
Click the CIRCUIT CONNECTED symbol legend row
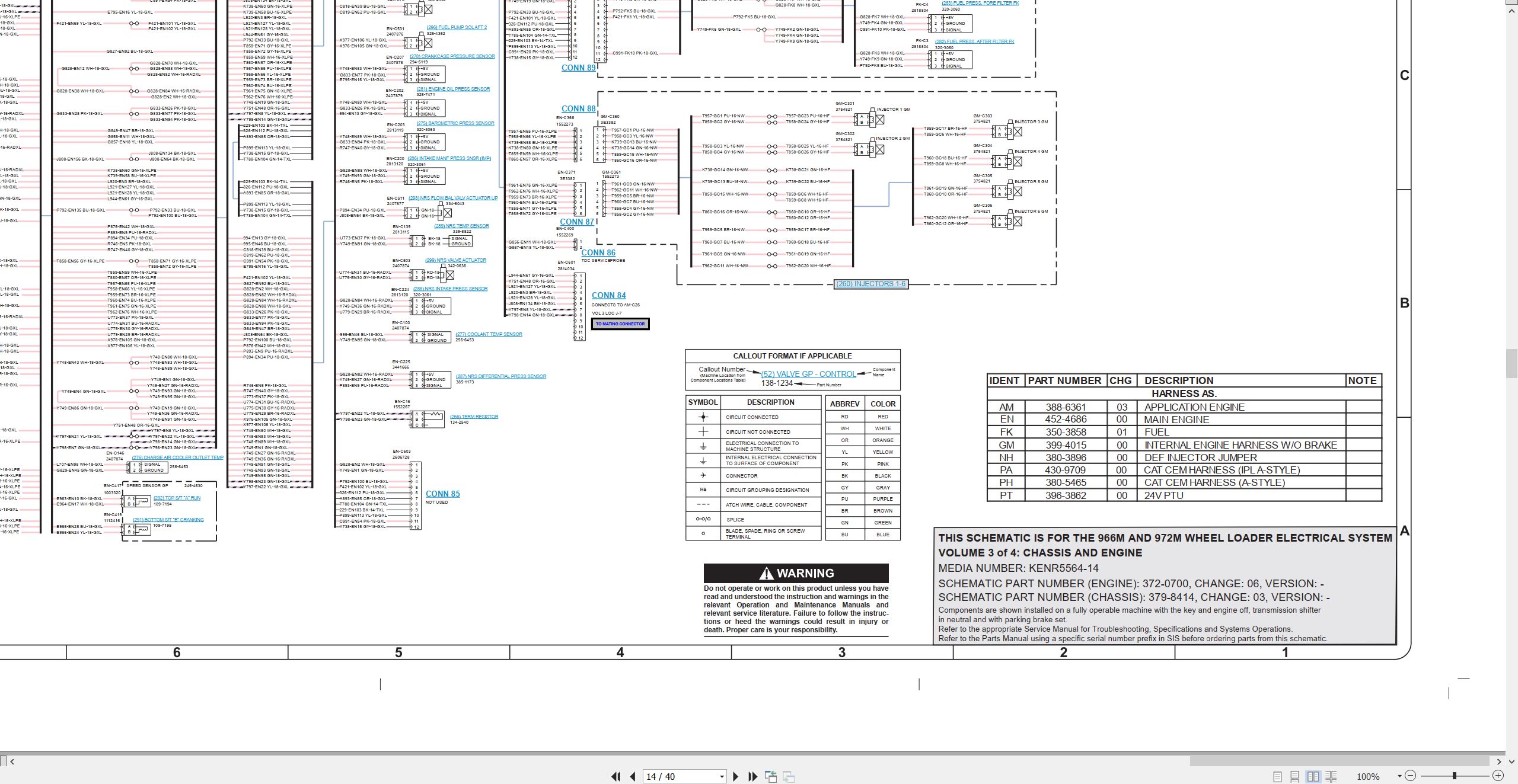[x=753, y=417]
